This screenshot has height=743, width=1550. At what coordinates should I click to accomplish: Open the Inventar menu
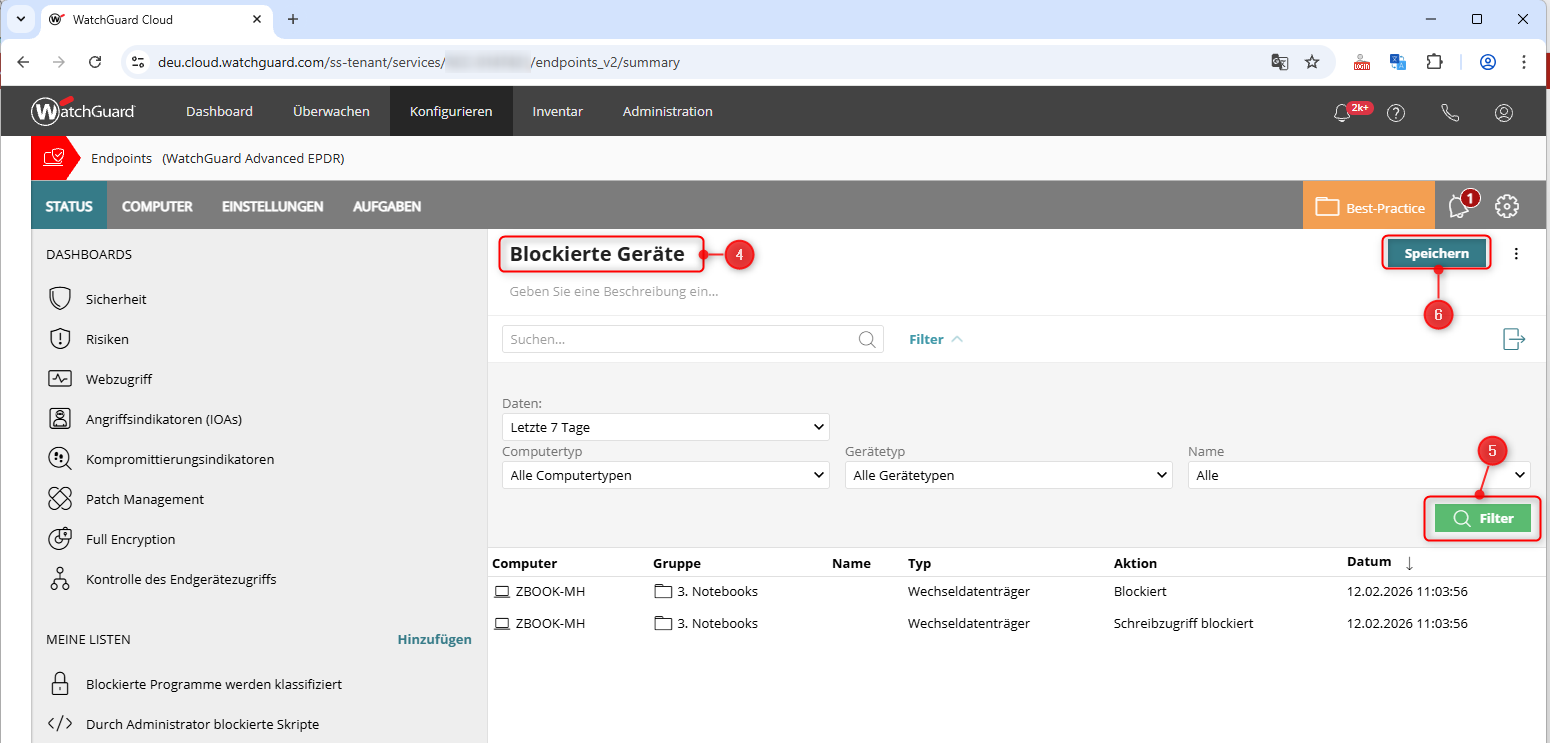pos(557,112)
